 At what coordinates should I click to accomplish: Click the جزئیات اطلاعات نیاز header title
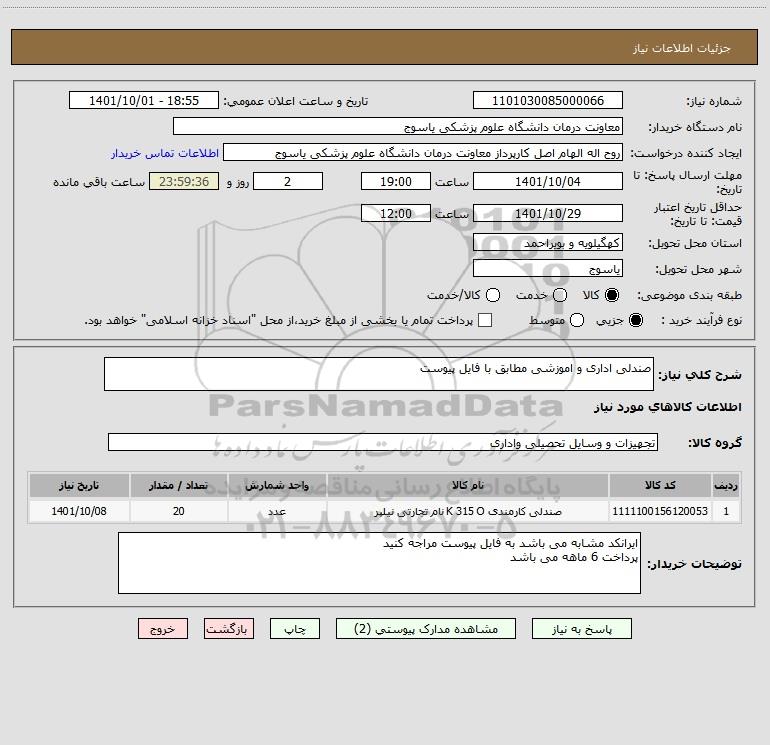point(682,48)
